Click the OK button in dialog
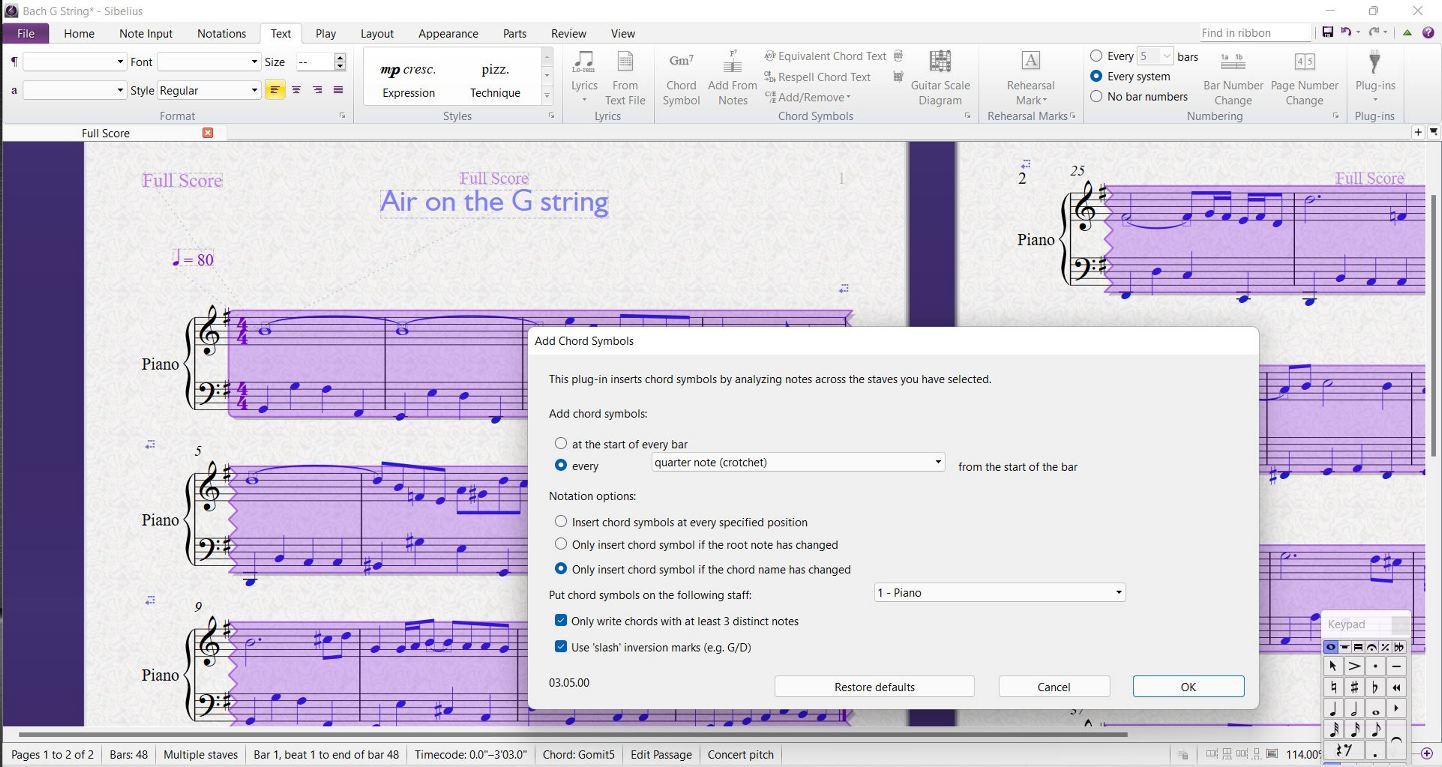Viewport: 1442px width, 767px height. pyautogui.click(x=1188, y=687)
